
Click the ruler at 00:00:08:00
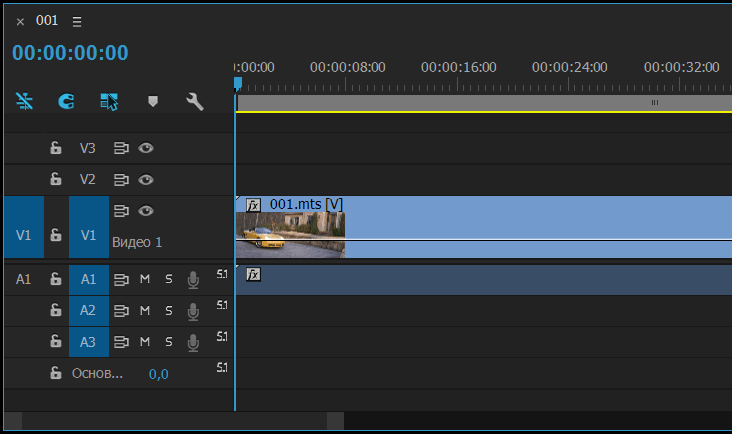click(347, 68)
